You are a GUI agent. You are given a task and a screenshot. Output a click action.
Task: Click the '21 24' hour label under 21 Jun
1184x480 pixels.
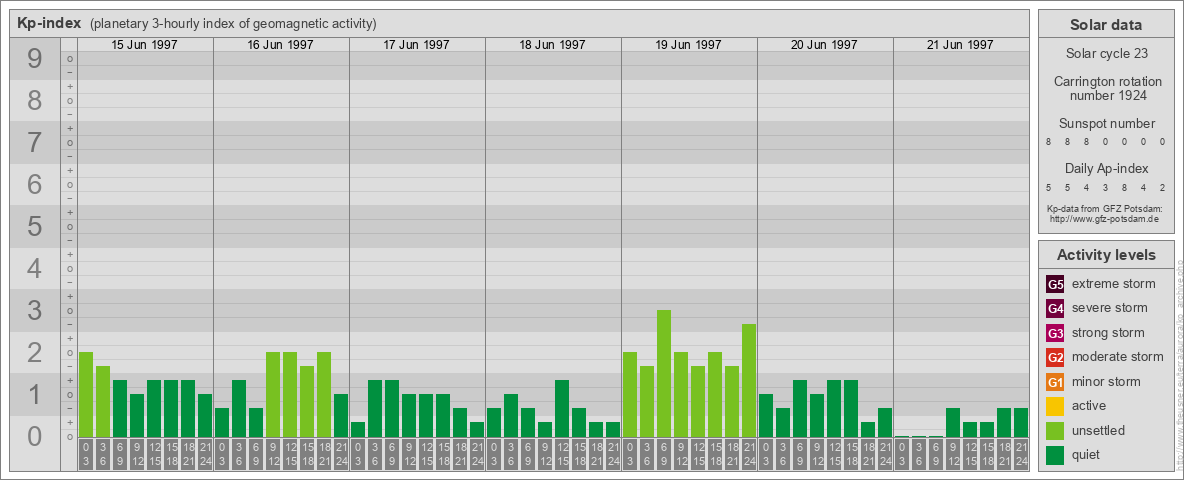(x=1021, y=454)
